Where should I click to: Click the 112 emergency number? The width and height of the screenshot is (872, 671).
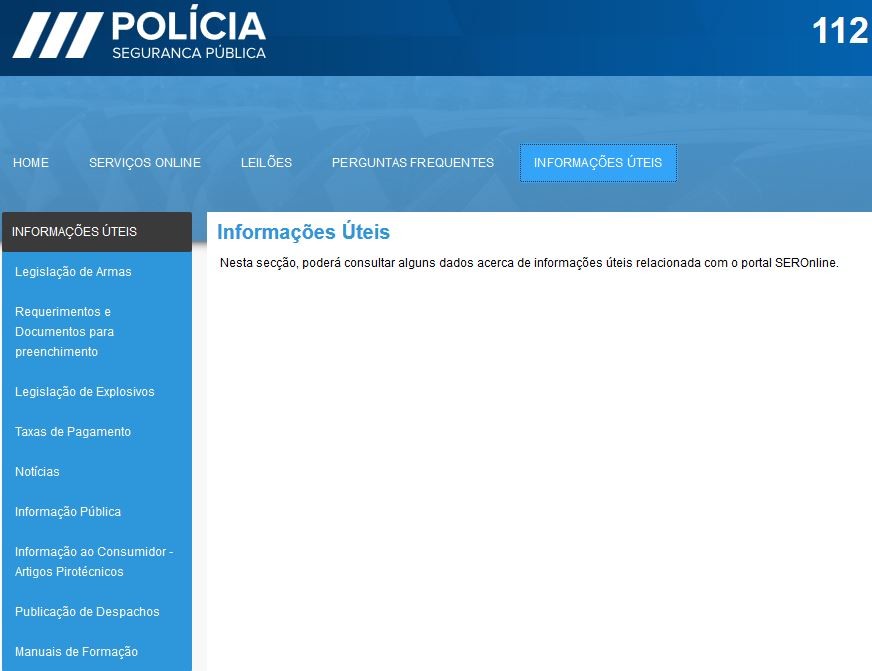(x=839, y=31)
